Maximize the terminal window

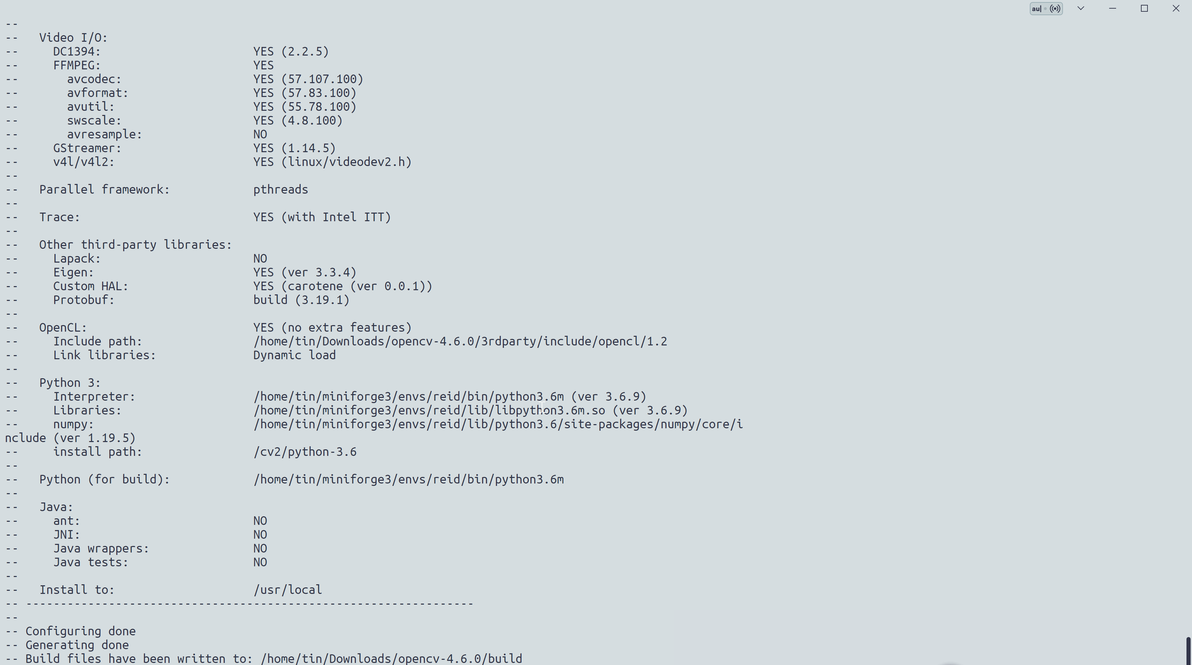coord(1144,9)
